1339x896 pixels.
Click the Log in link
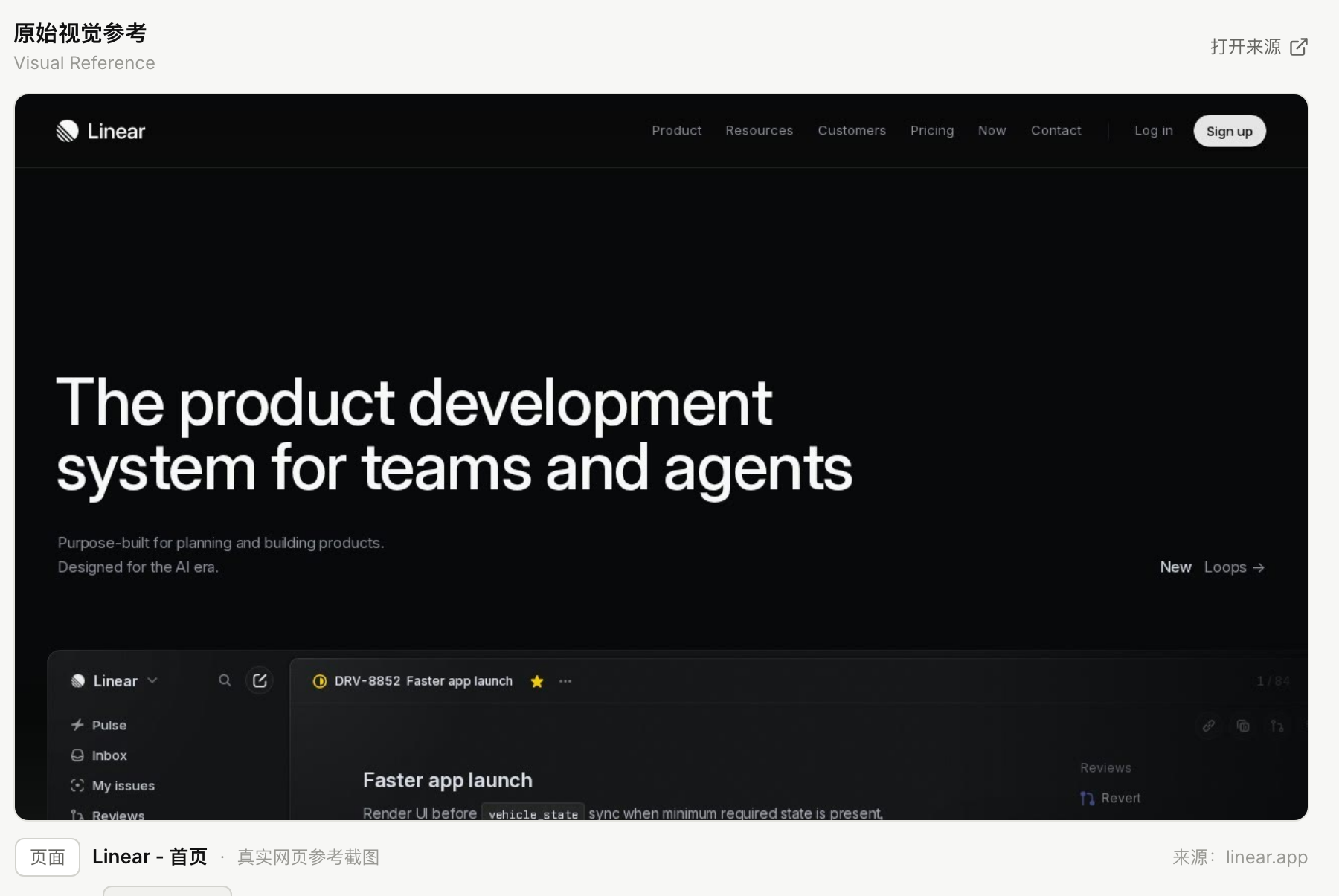[x=1153, y=131]
